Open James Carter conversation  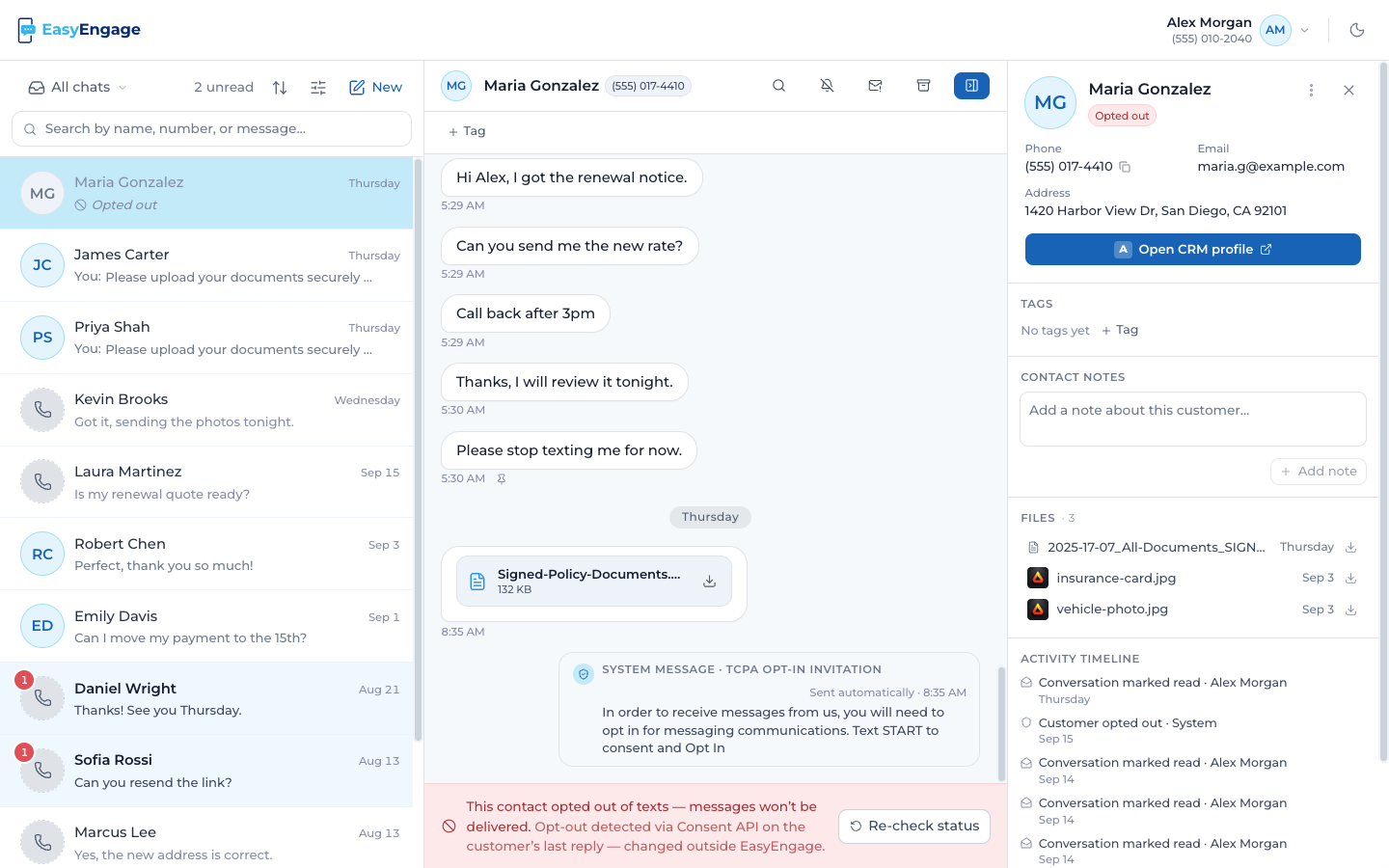[206, 265]
